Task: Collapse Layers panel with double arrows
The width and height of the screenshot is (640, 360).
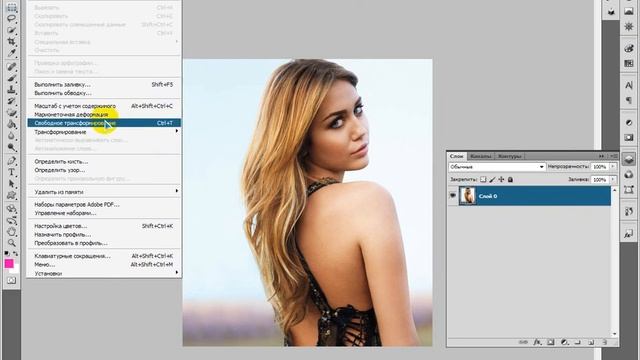Action: click(x=602, y=156)
